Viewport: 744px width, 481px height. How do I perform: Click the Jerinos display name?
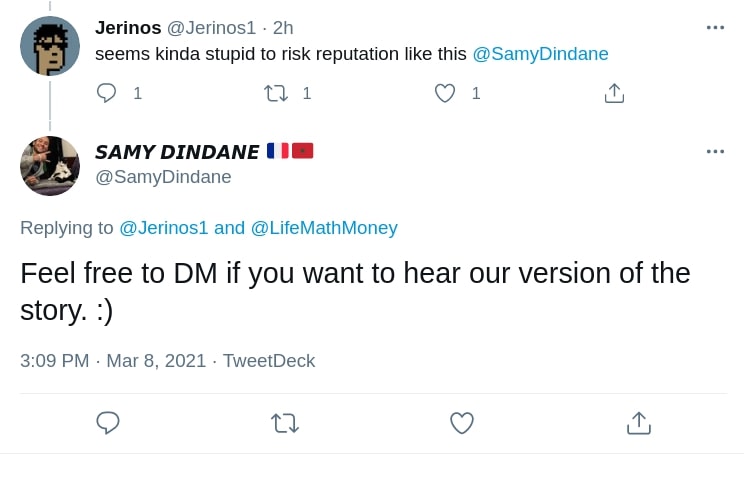(x=128, y=28)
